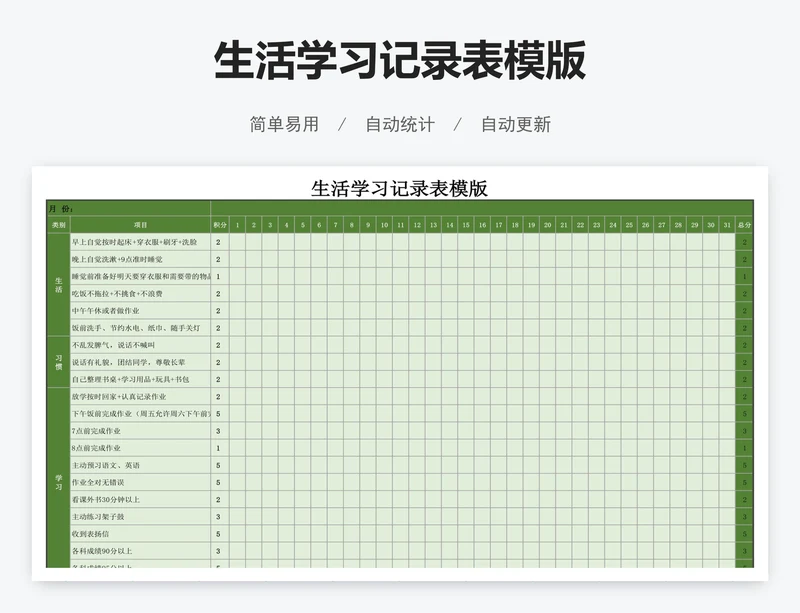This screenshot has width=800, height=613.
Task: Click the 习惯 category cell
Action: tap(59, 362)
